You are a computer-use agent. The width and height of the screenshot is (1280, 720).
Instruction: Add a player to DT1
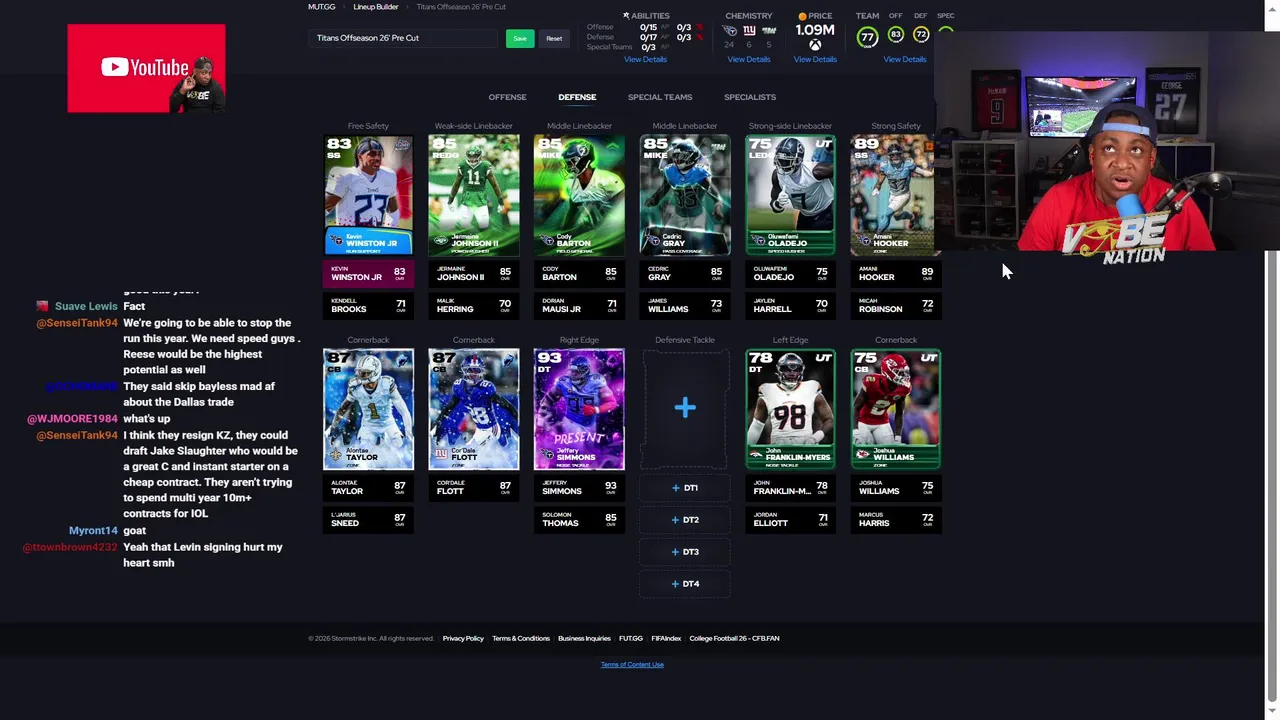[x=685, y=488]
